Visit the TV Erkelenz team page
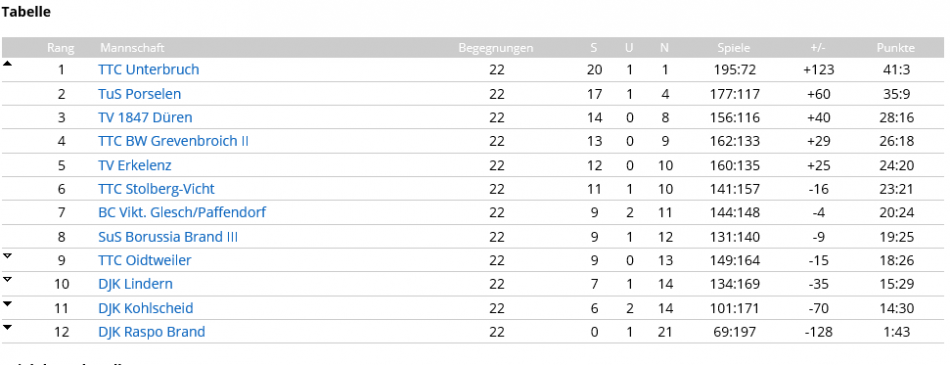 pyautogui.click(x=135, y=165)
